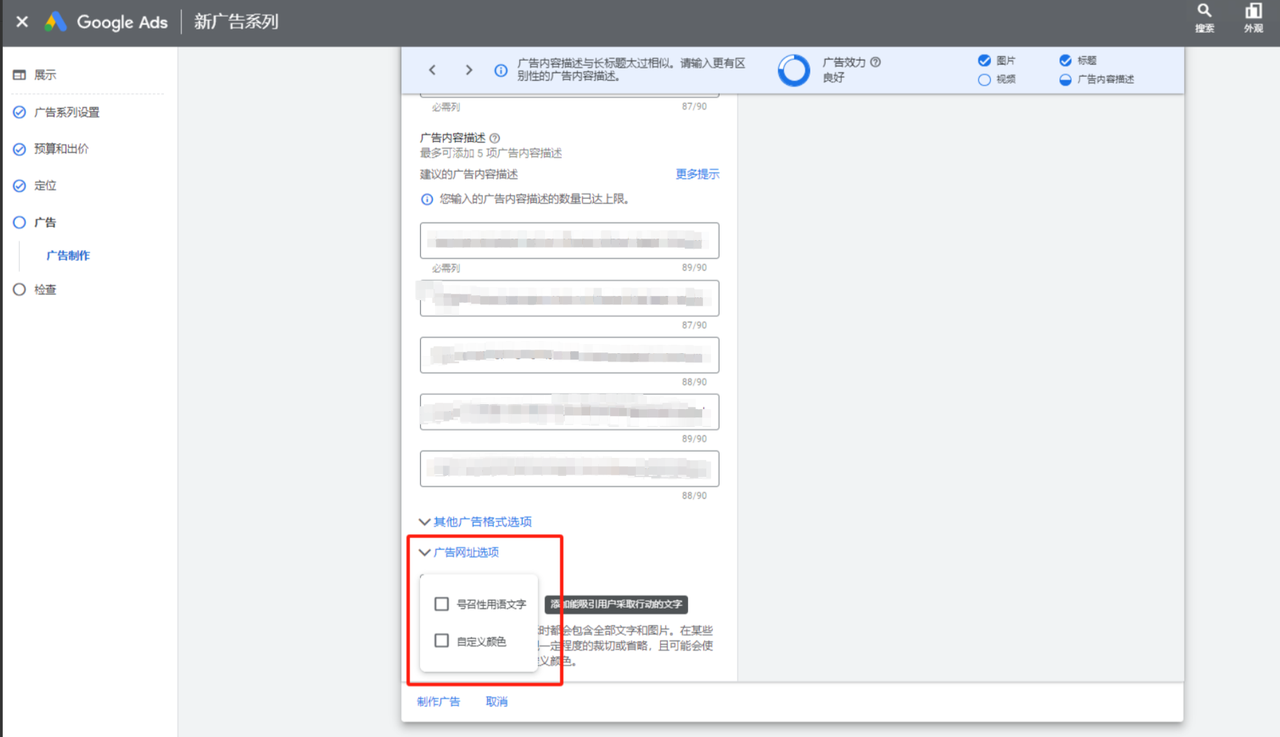
Task: Open 广告系列设置 step in sidebar
Action: (67, 112)
